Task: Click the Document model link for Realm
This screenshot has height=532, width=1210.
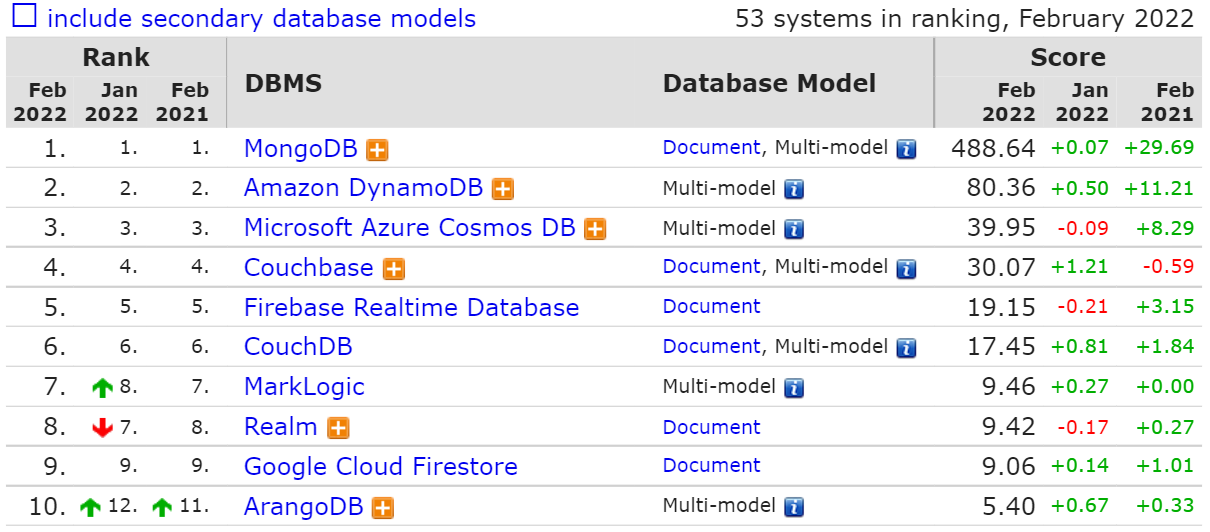Action: click(x=711, y=427)
